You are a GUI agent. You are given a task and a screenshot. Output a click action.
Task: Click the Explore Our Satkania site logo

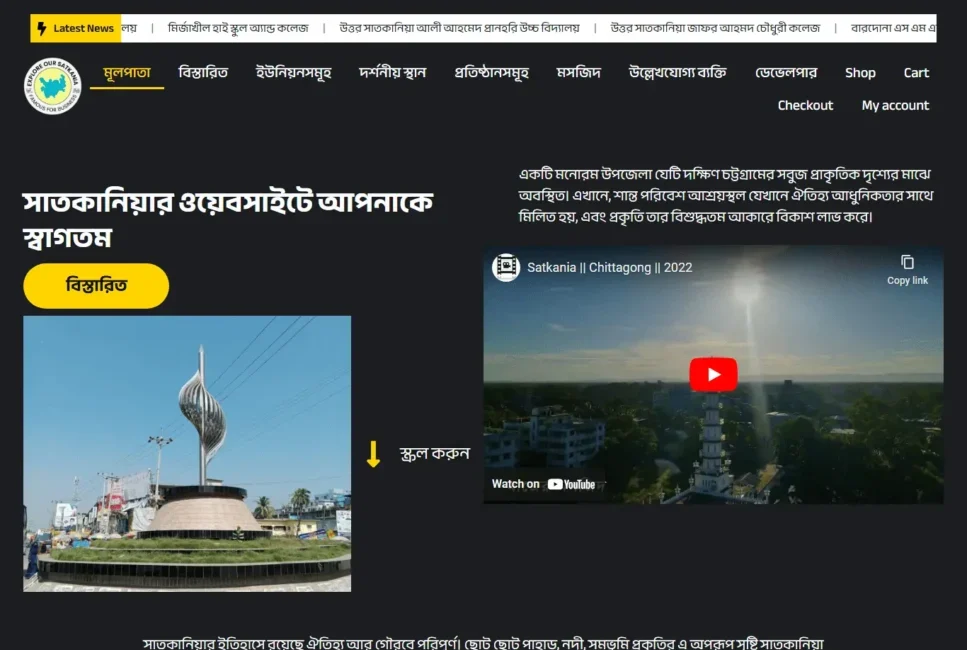tap(52, 86)
